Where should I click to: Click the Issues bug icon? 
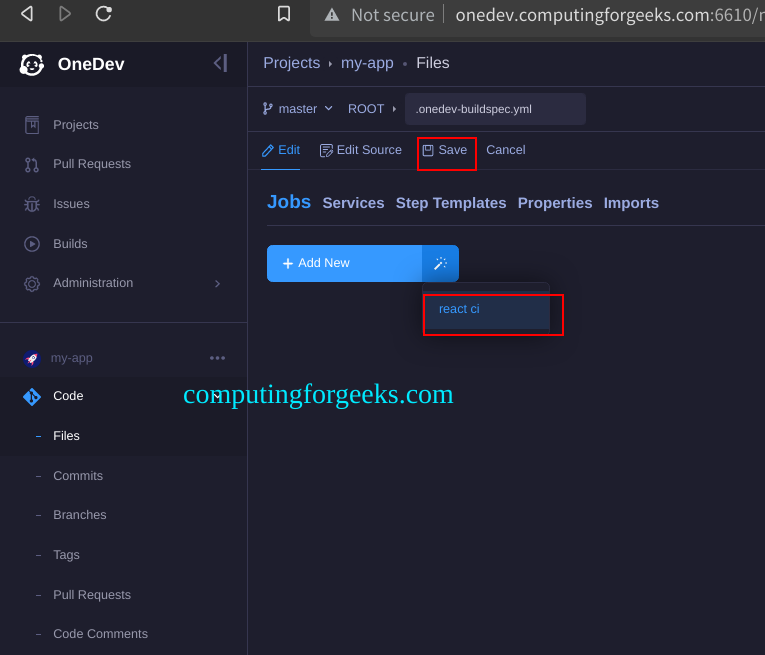click(32, 204)
